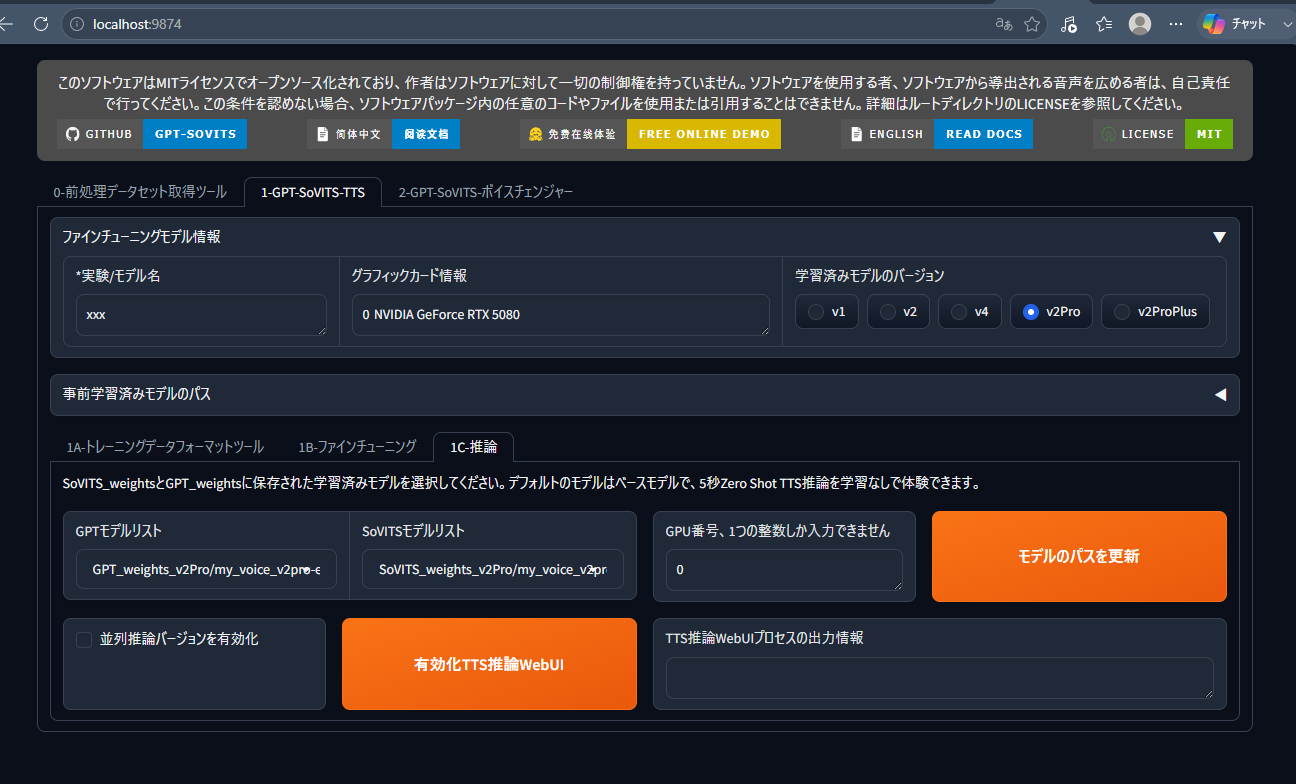Viewport: 1296px width, 784px height.
Task: Click the GitHub GPT-SoVITS badge
Action: pos(152,134)
